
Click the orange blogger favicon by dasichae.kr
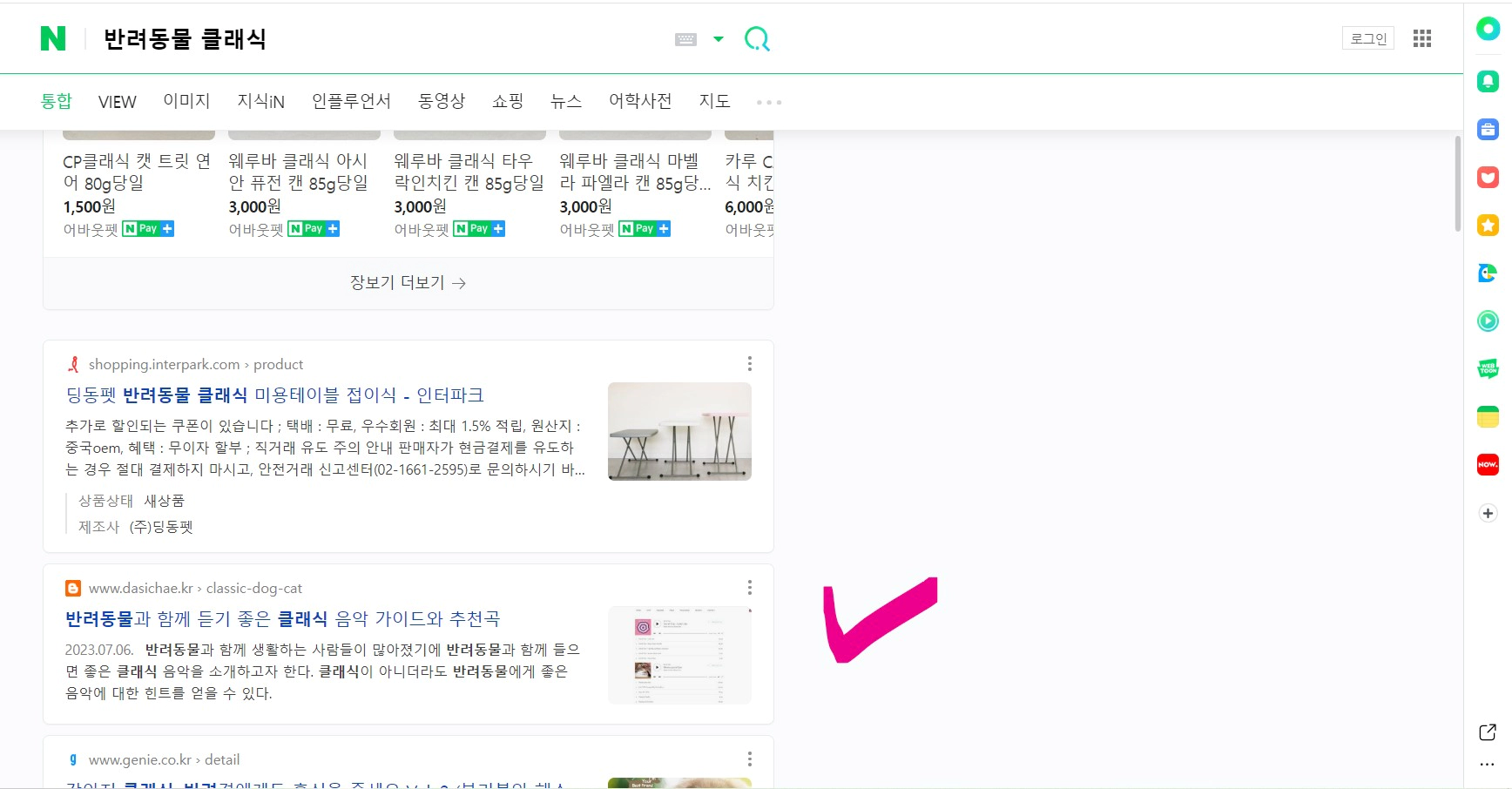(73, 588)
